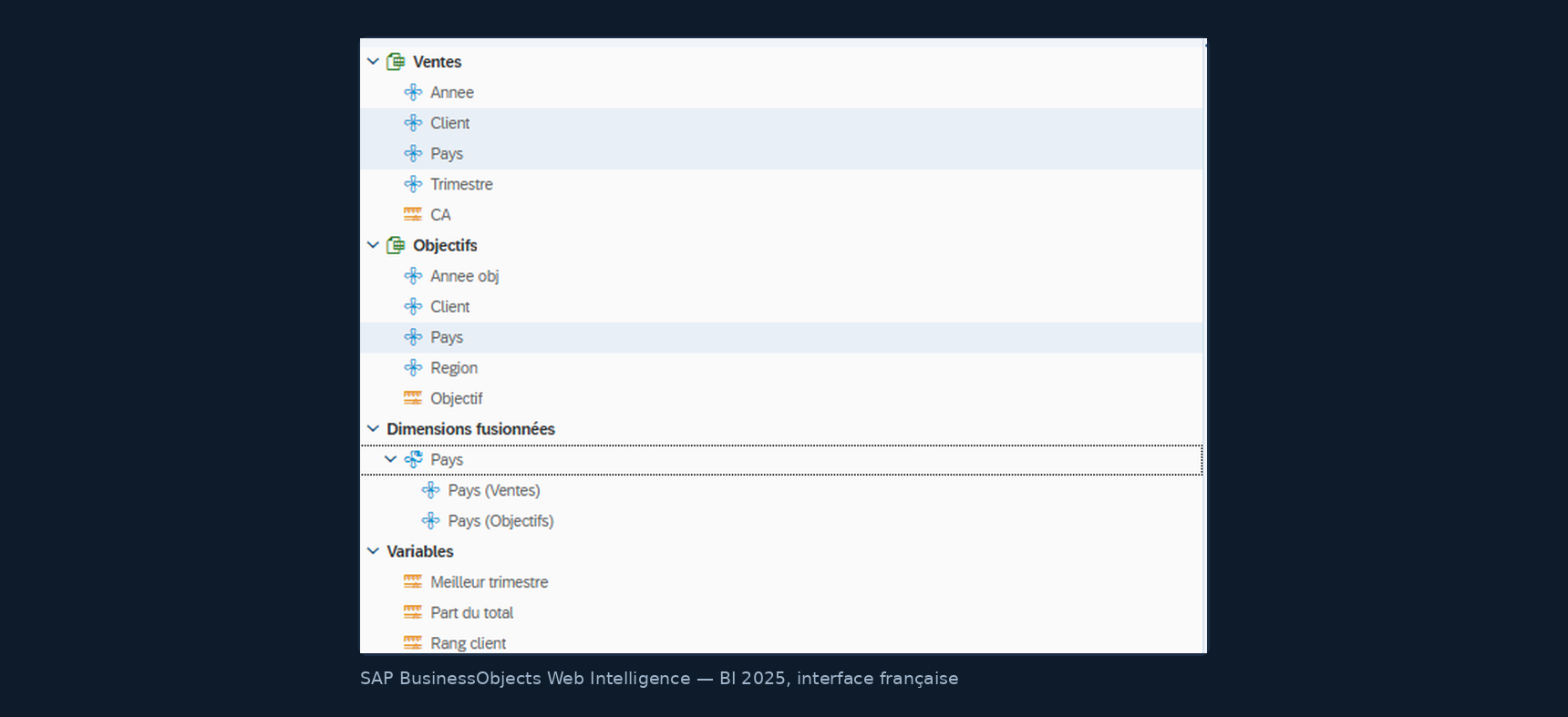Select the Pays (Objectifs) item
The height and width of the screenshot is (717, 1568).
click(x=500, y=521)
